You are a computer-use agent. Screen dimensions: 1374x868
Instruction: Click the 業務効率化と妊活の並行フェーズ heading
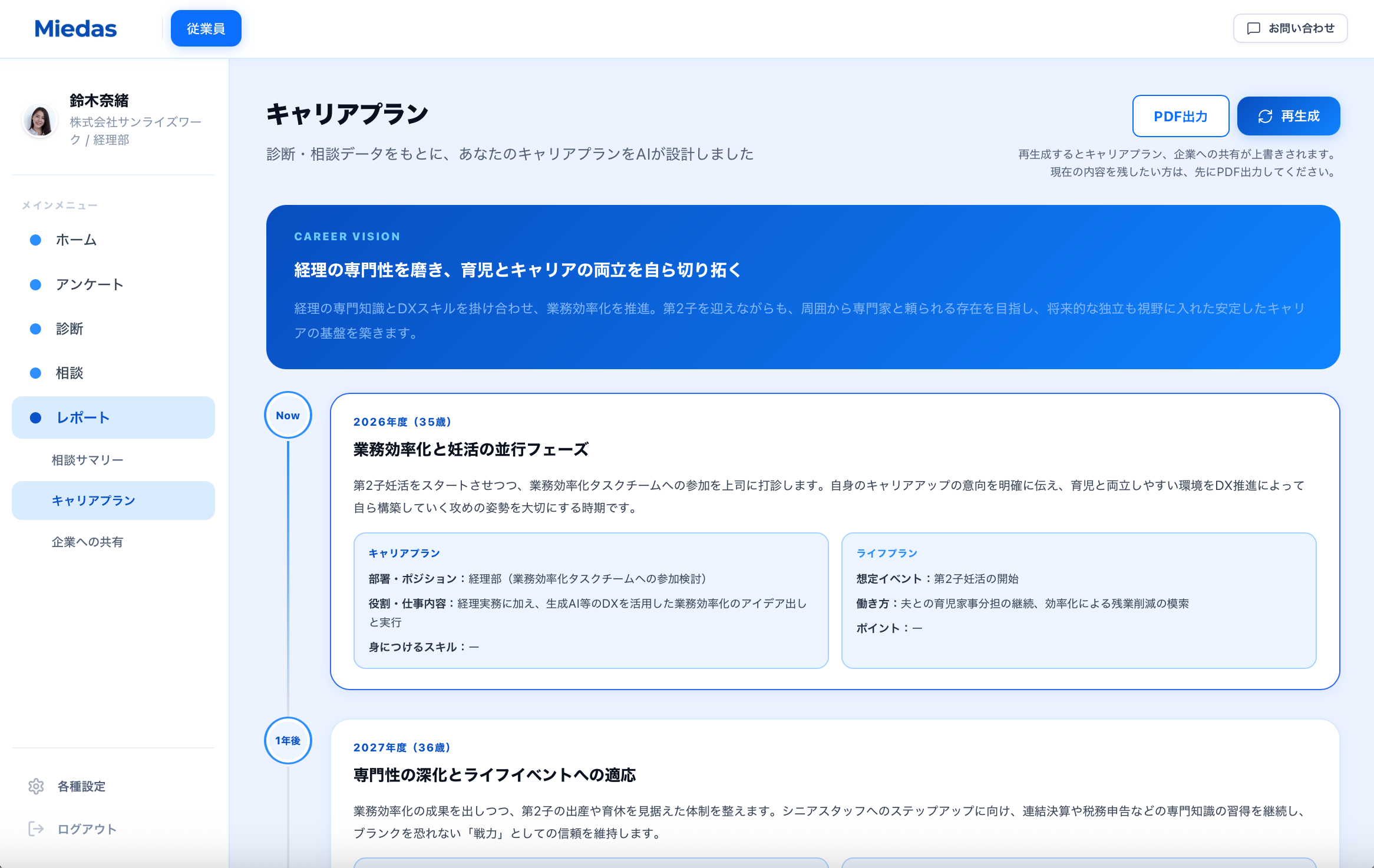pos(471,449)
